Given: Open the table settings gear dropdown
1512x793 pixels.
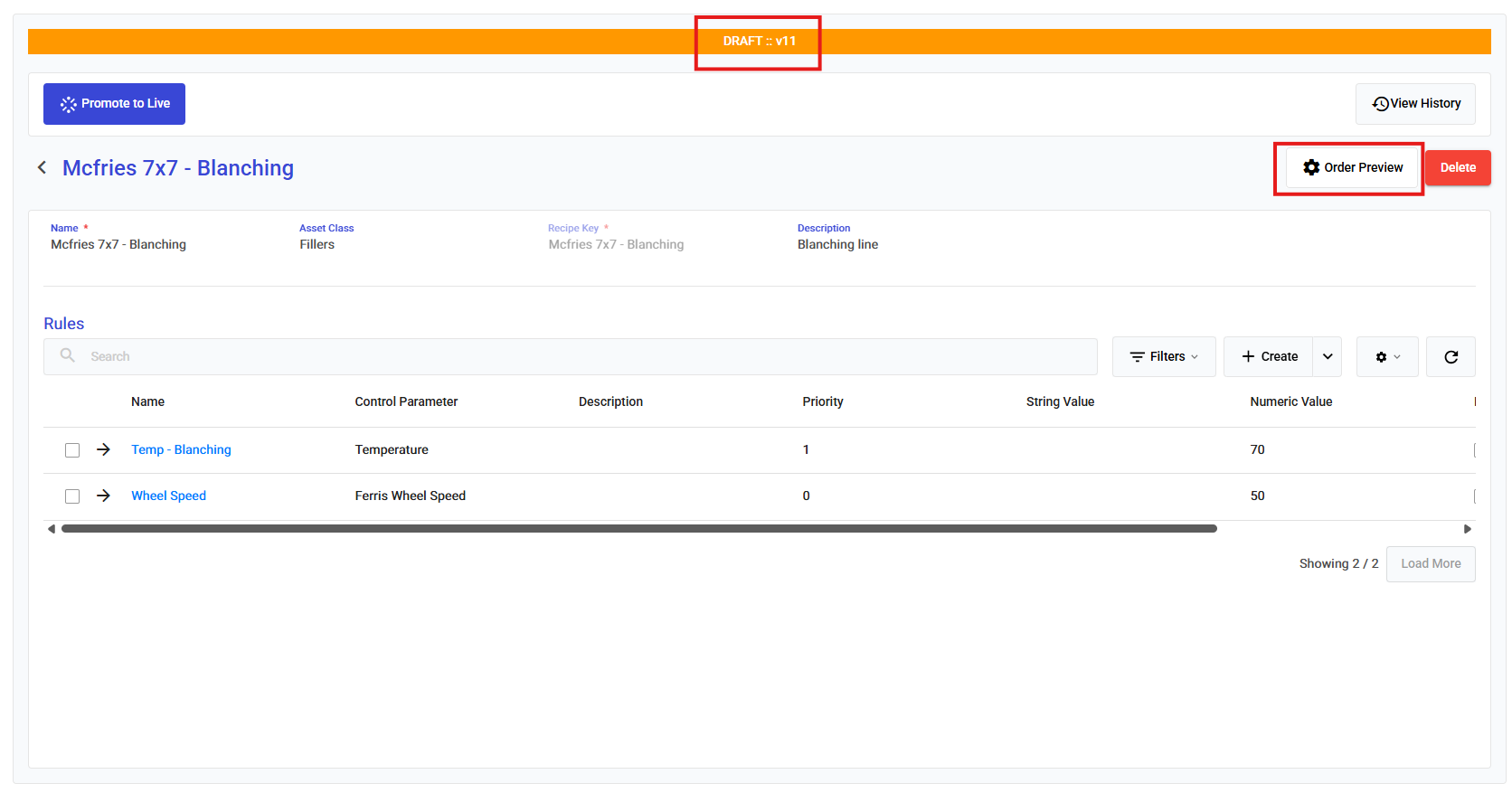Looking at the screenshot, I should click(x=1387, y=357).
